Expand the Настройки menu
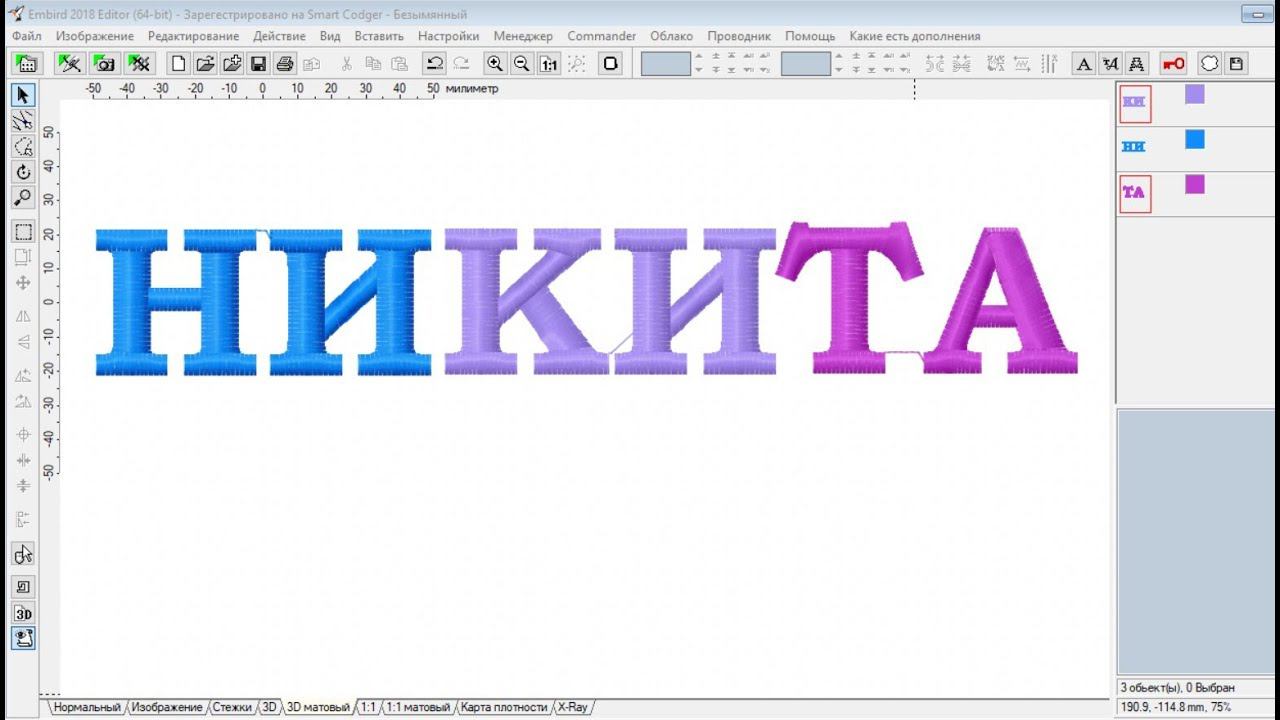 [448, 36]
